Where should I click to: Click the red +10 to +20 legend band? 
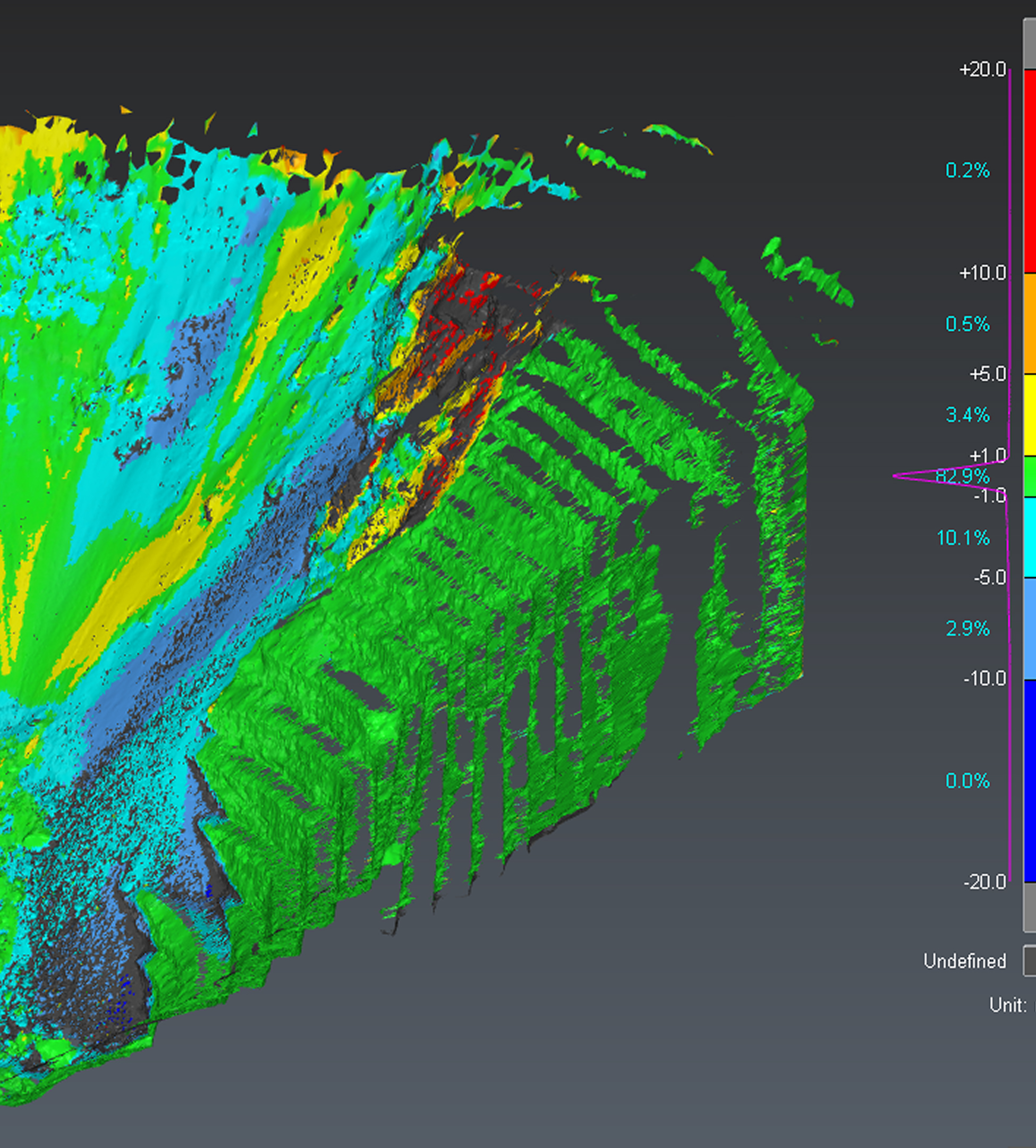[x=1030, y=171]
